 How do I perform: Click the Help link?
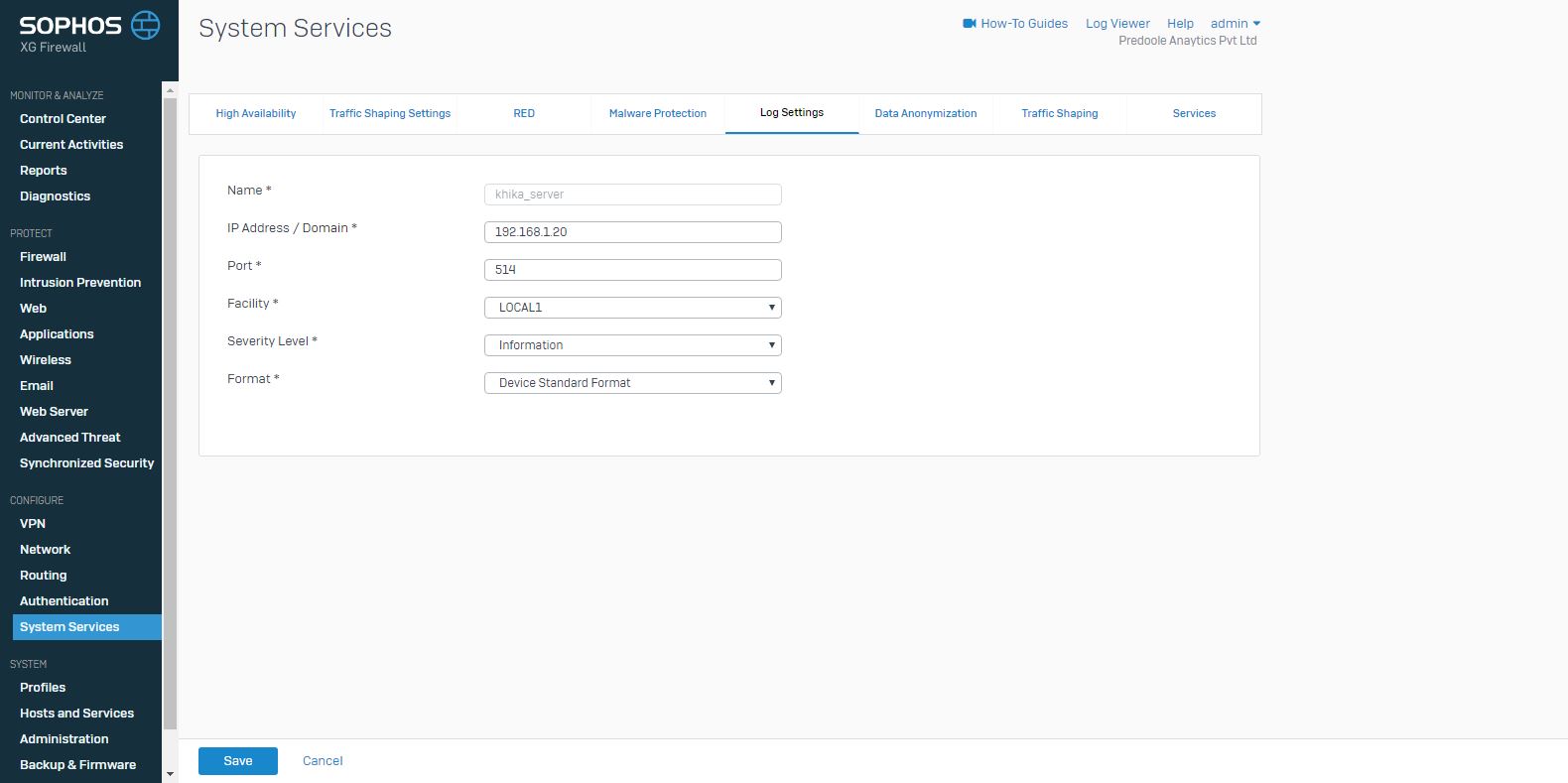1180,23
